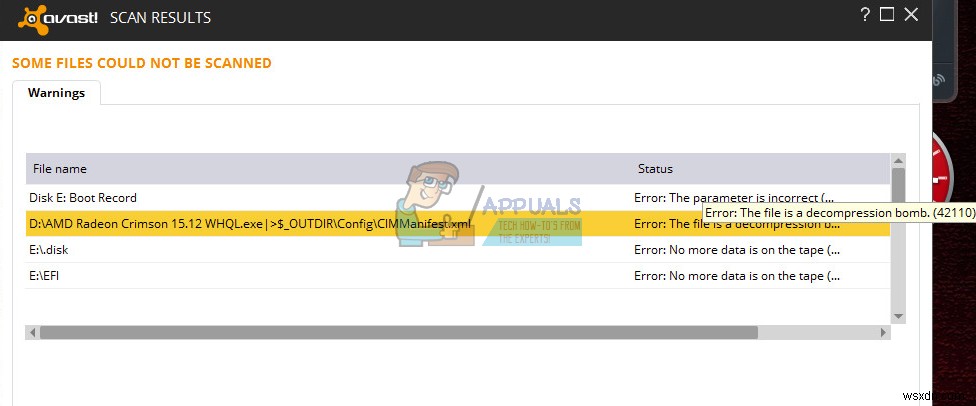Maximize the Scan Results window

tap(887, 15)
